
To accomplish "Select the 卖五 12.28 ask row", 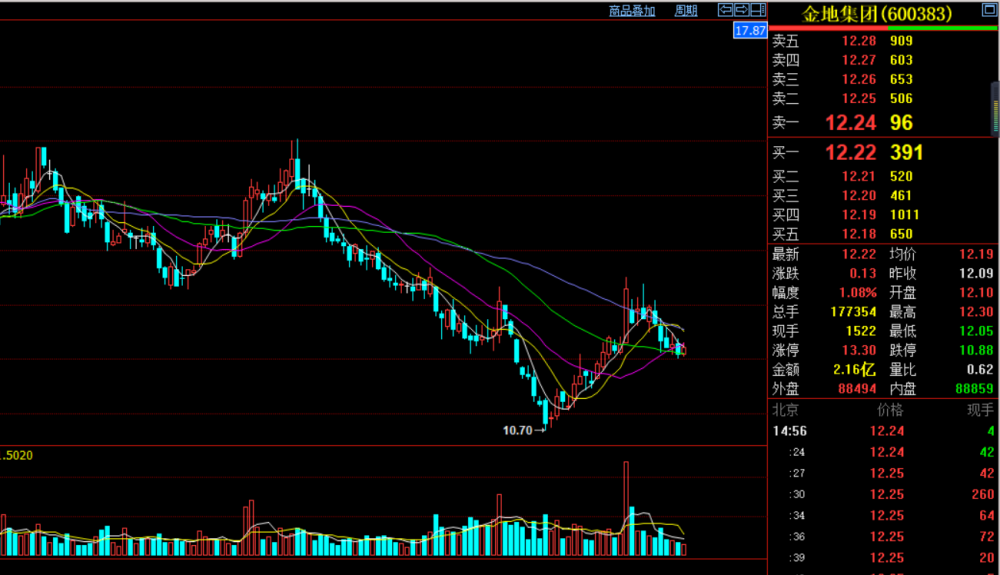I will point(882,41).
